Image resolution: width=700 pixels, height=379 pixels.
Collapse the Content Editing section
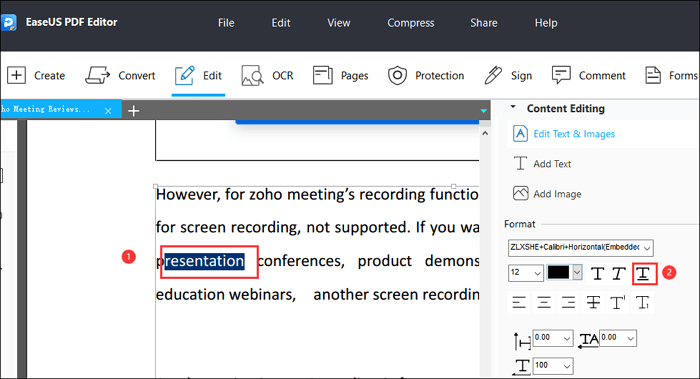point(513,107)
